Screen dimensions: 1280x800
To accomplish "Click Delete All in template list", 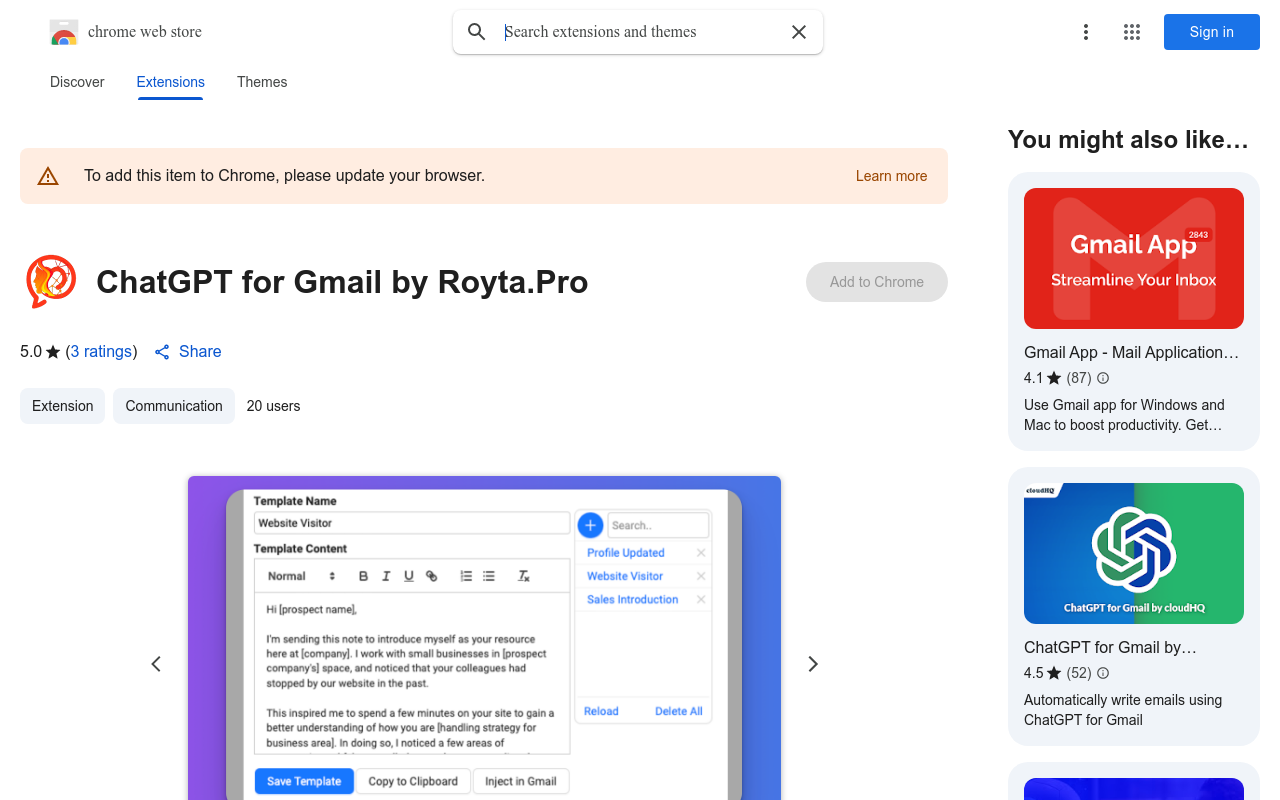I will coord(679,712).
